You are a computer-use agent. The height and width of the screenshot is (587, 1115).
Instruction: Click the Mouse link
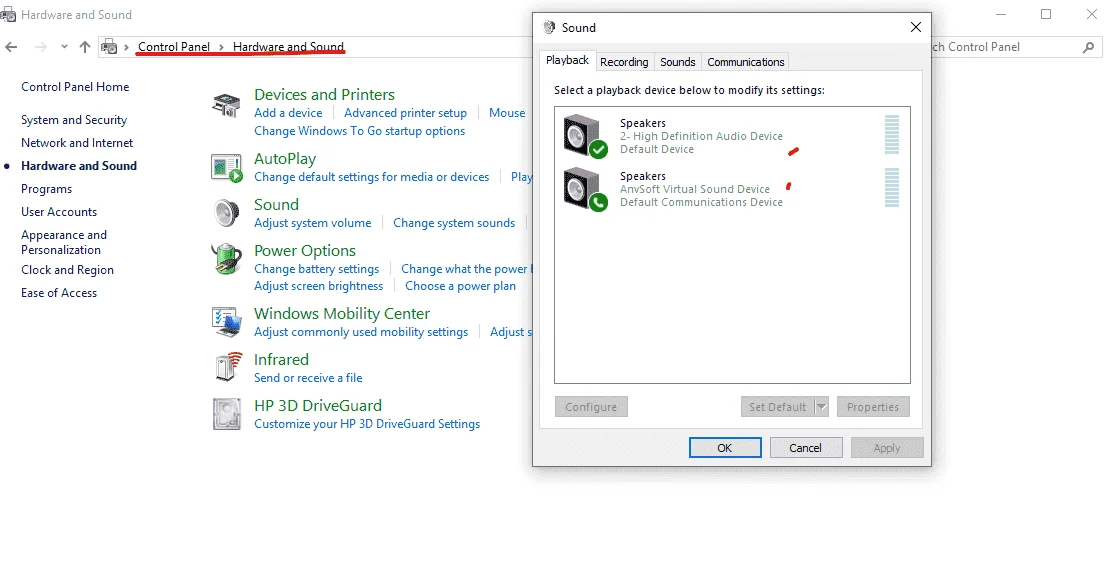coord(507,113)
